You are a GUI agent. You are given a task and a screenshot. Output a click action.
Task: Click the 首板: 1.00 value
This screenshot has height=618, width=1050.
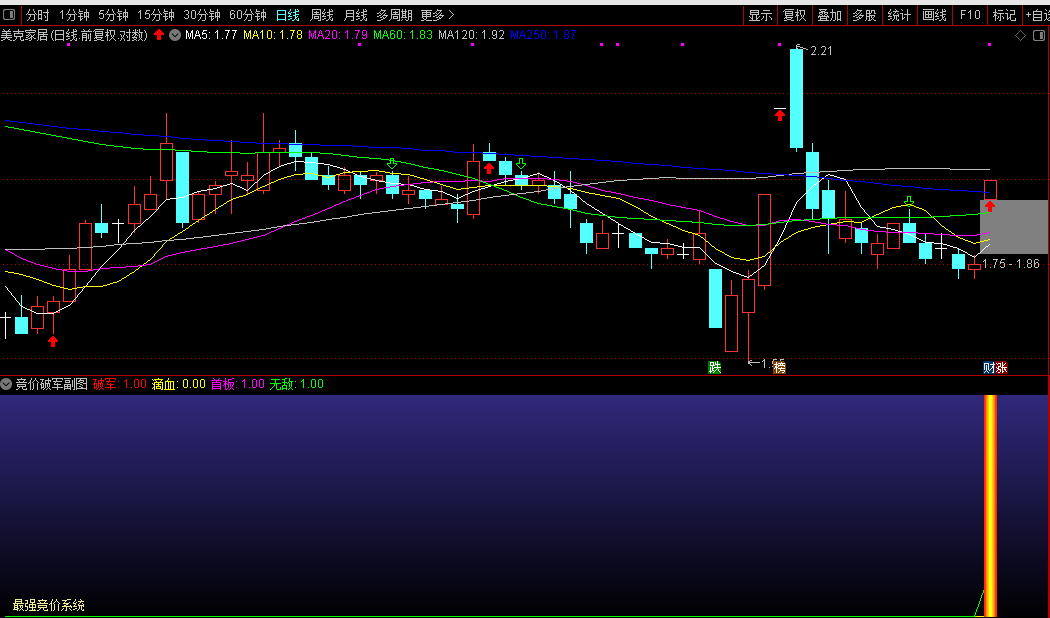238,384
